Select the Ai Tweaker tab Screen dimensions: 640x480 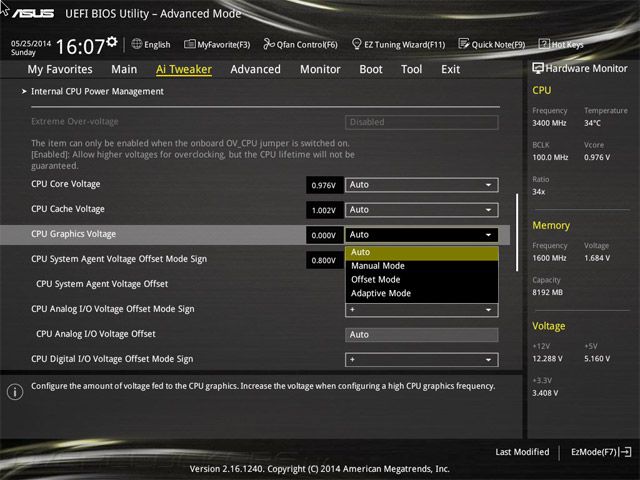[x=184, y=69]
